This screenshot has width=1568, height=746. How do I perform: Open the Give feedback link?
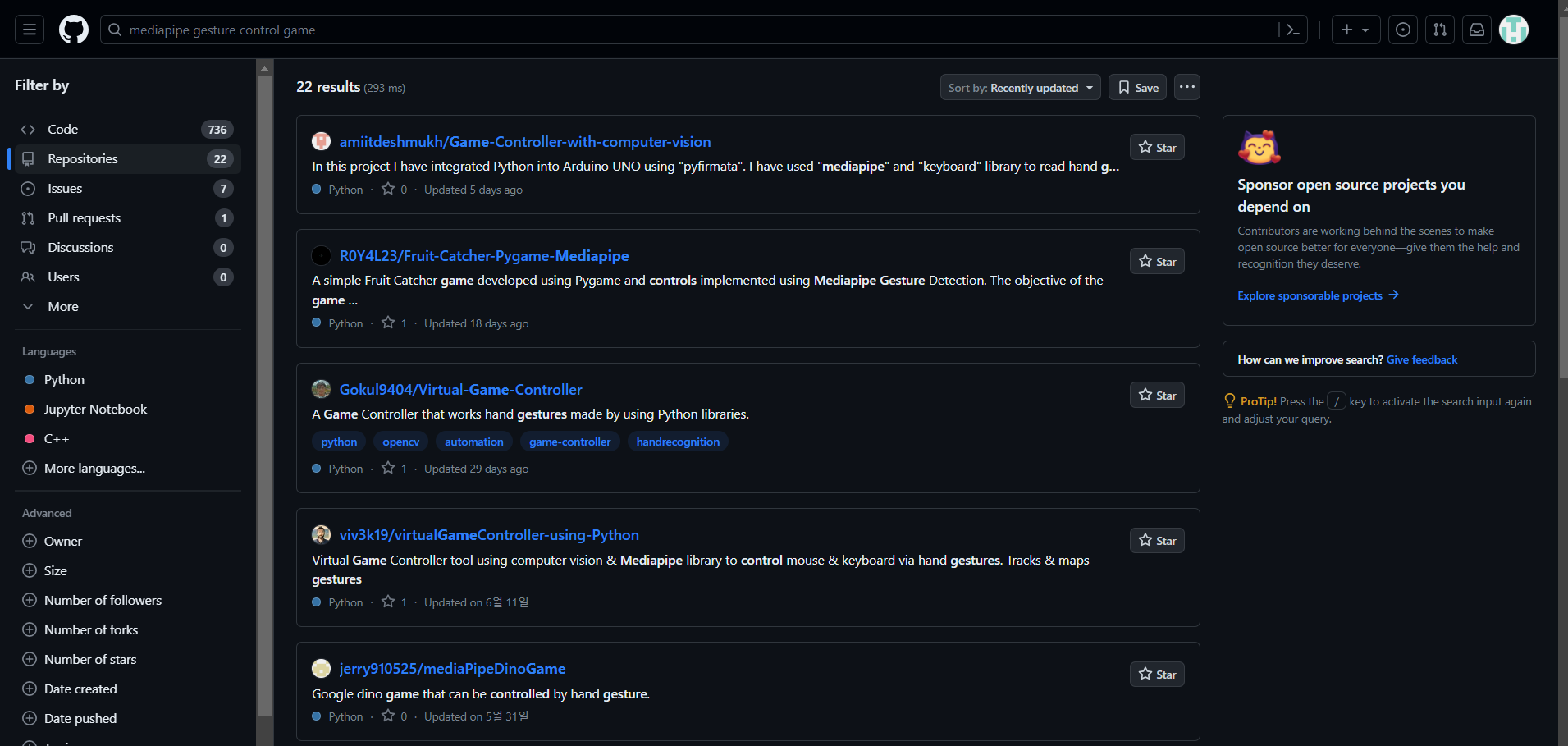(x=1422, y=359)
